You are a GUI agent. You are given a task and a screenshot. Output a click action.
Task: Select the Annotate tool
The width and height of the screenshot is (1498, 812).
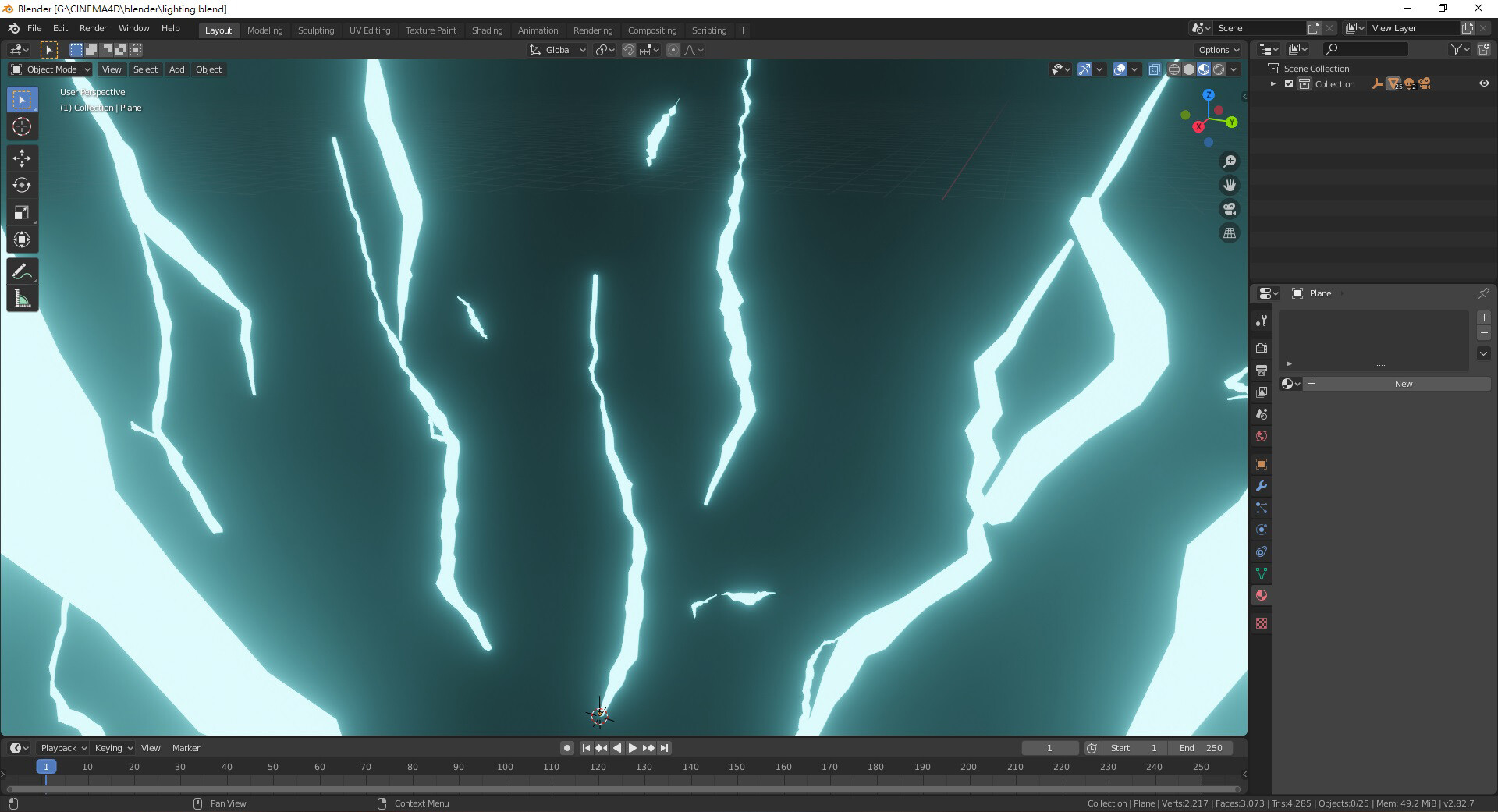(22, 271)
